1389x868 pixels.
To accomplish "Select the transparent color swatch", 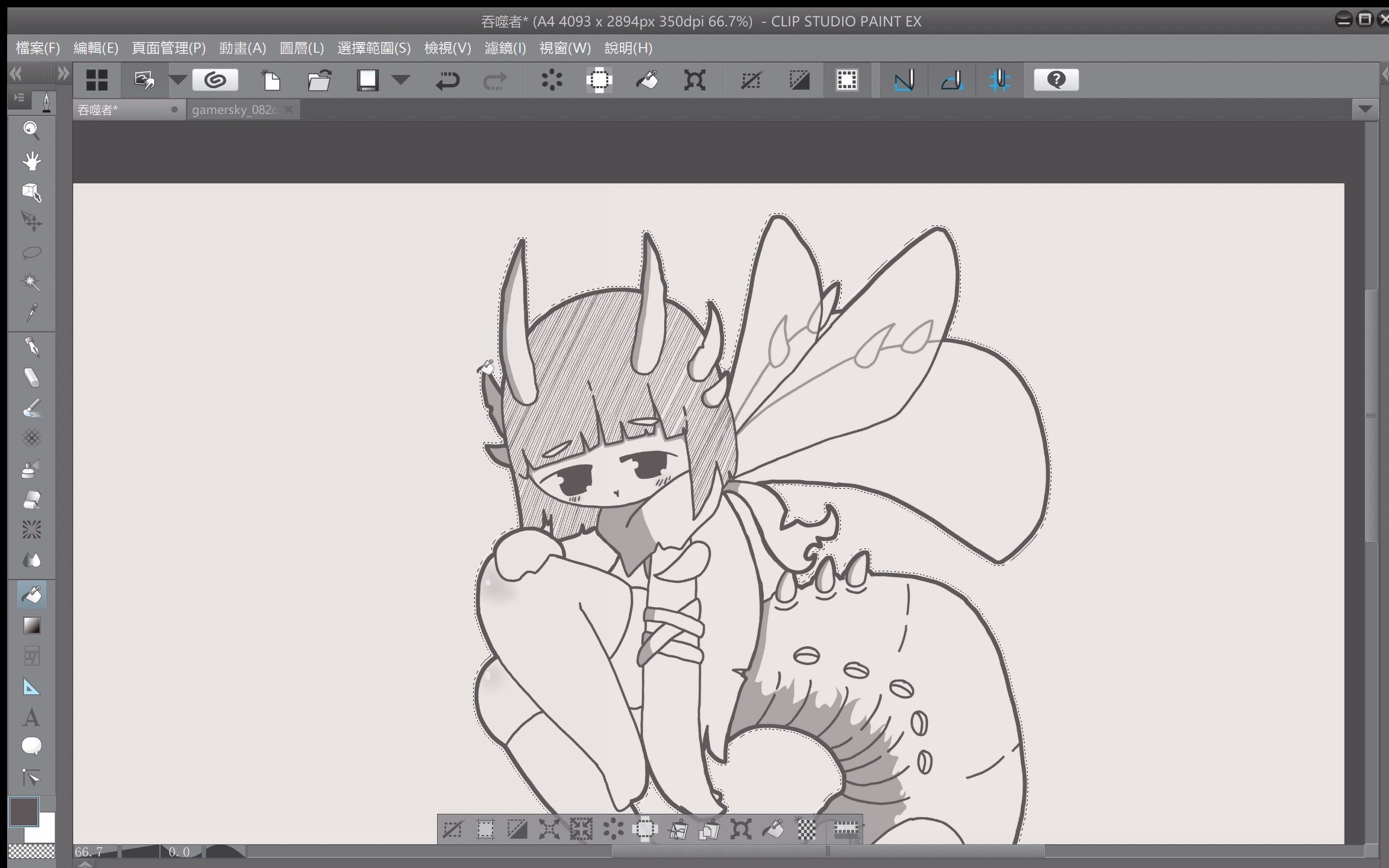I will click(31, 851).
